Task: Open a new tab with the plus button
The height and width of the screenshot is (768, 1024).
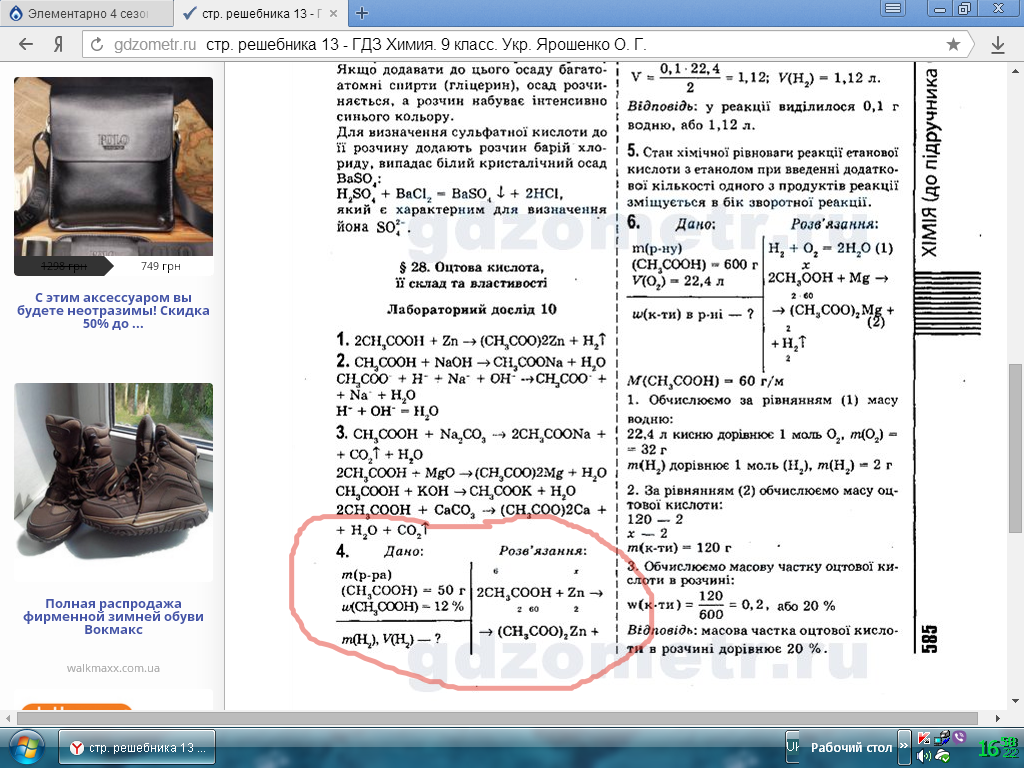Action: (x=362, y=13)
